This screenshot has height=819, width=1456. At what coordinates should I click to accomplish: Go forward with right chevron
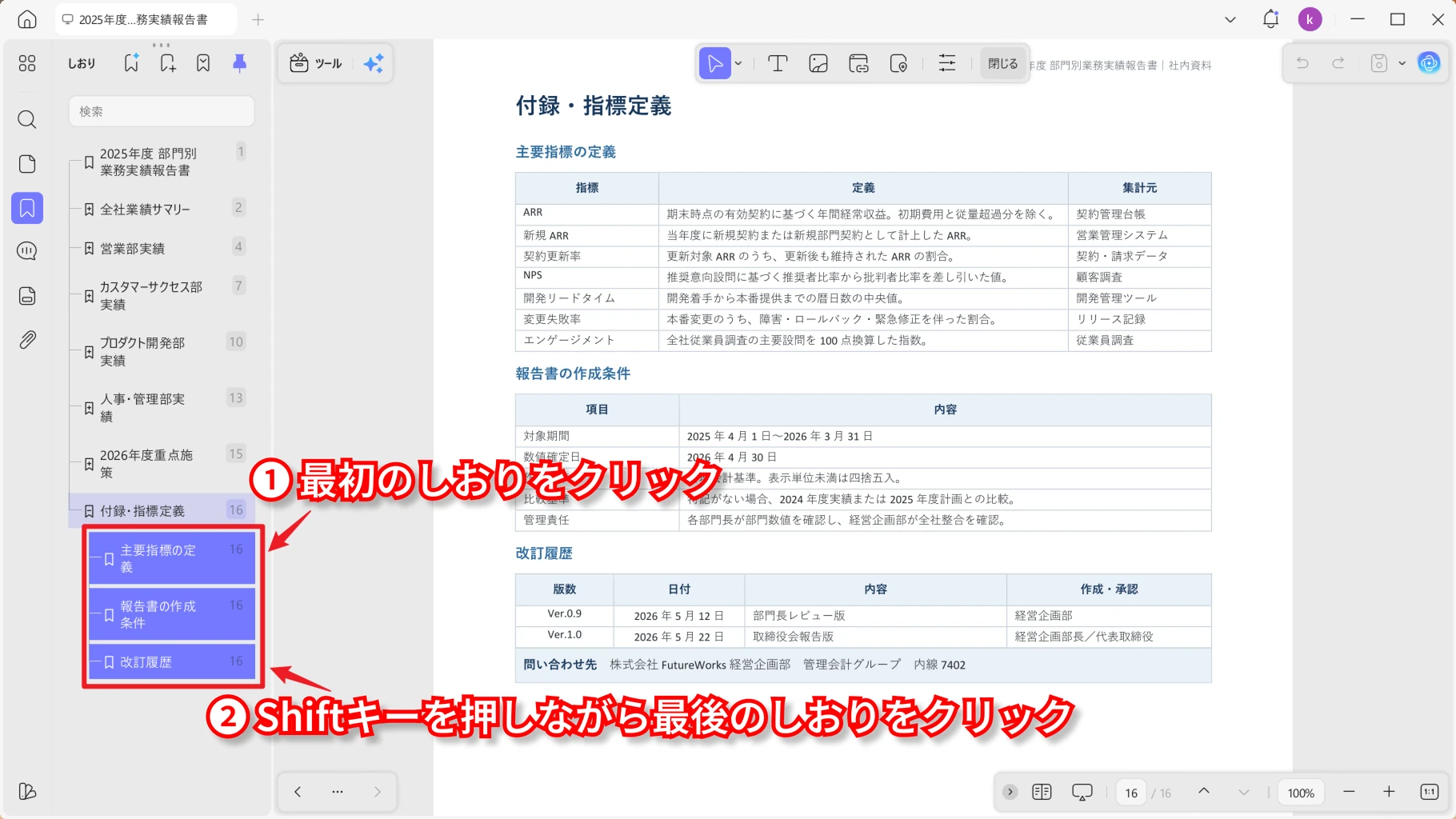coord(378,792)
